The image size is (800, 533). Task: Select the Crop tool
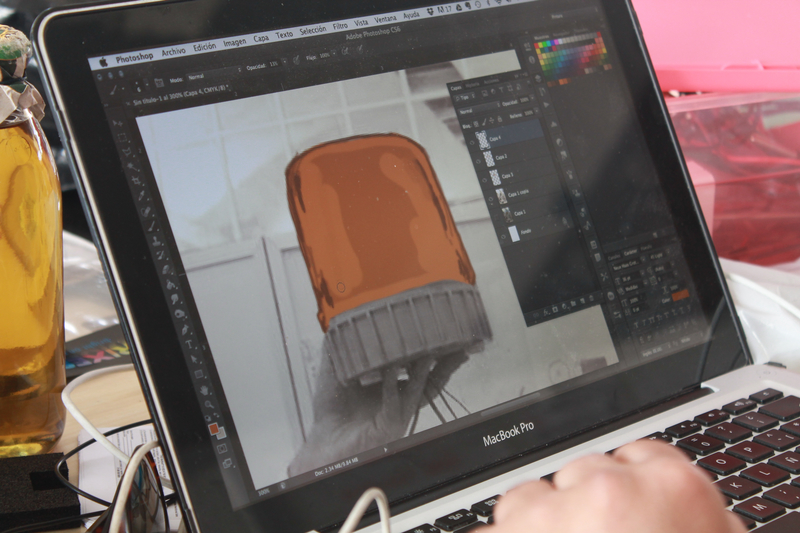pos(136,180)
